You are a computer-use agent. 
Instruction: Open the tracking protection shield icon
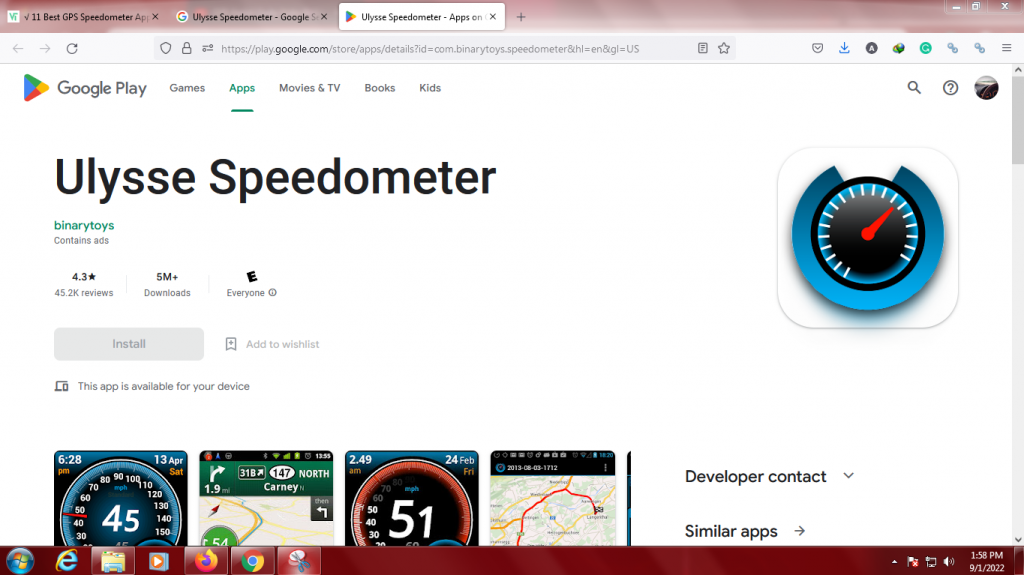point(166,48)
